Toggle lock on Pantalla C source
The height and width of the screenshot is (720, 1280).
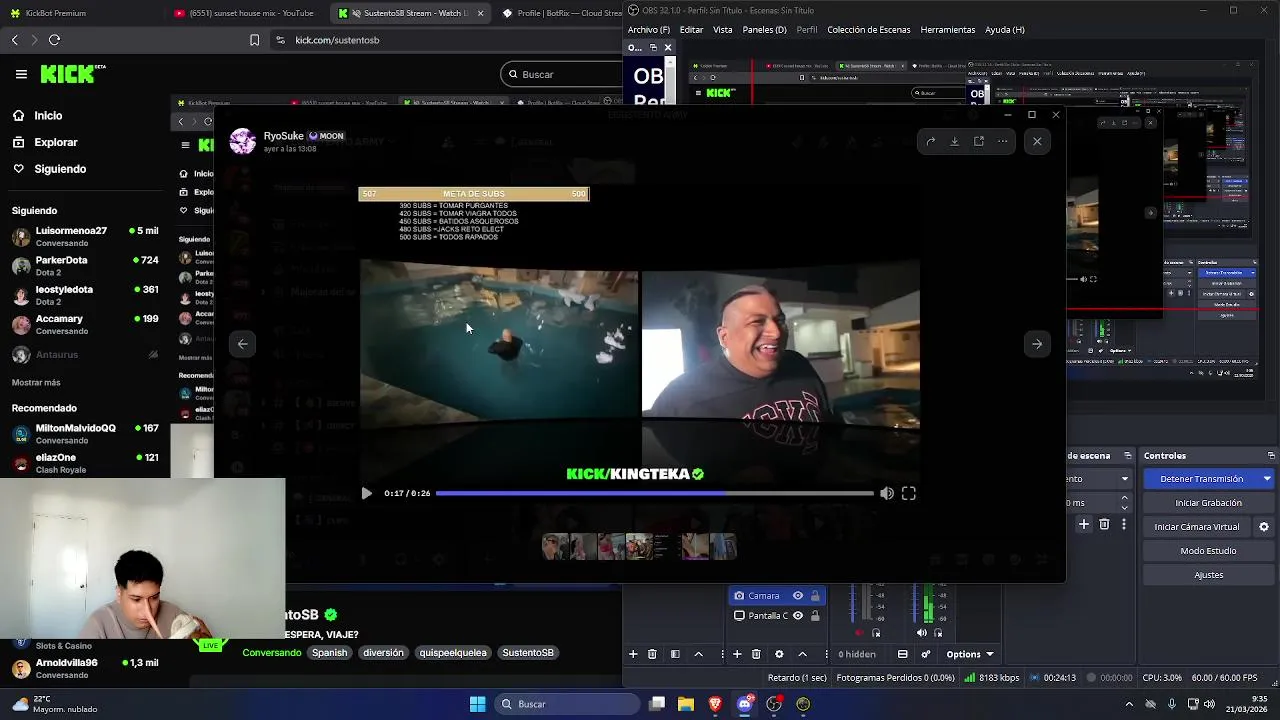pyautogui.click(x=815, y=616)
